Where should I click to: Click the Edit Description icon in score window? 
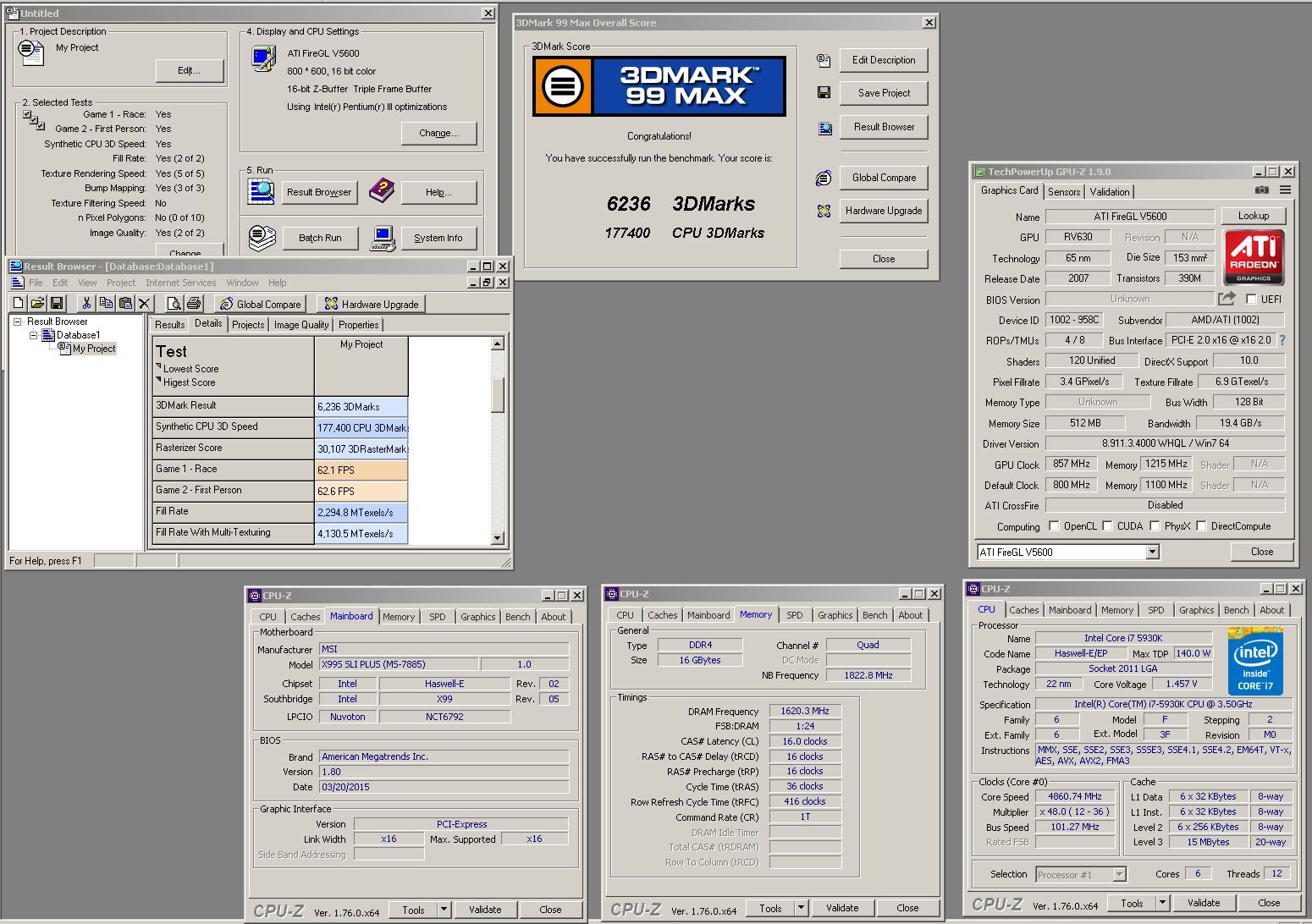[x=824, y=60]
